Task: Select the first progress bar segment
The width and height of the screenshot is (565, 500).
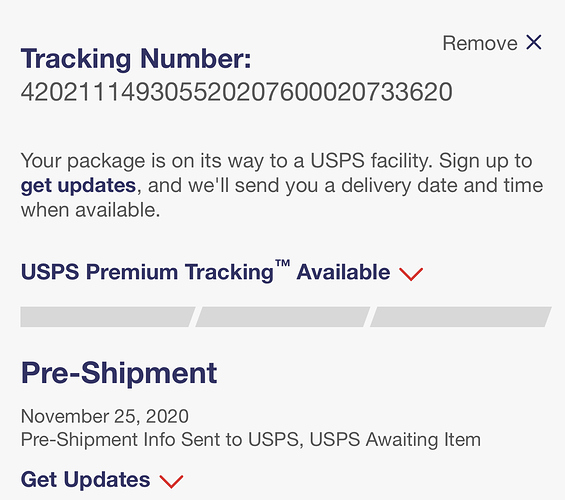Action: click(108, 317)
